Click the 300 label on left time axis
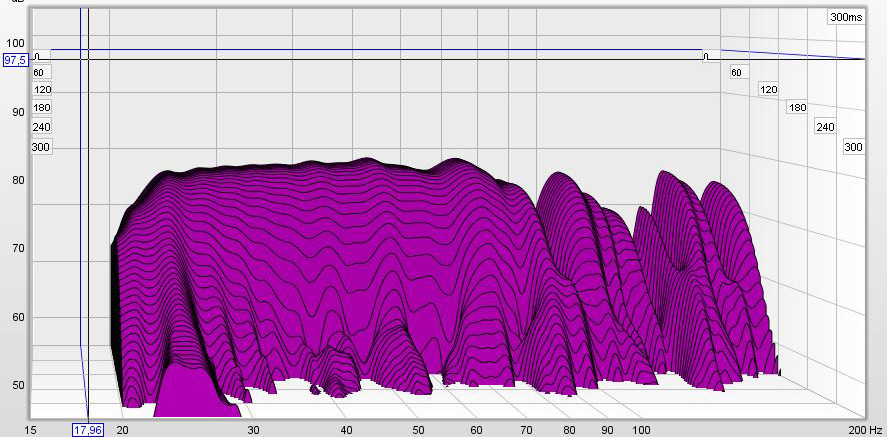This screenshot has width=887, height=437. (x=41, y=148)
